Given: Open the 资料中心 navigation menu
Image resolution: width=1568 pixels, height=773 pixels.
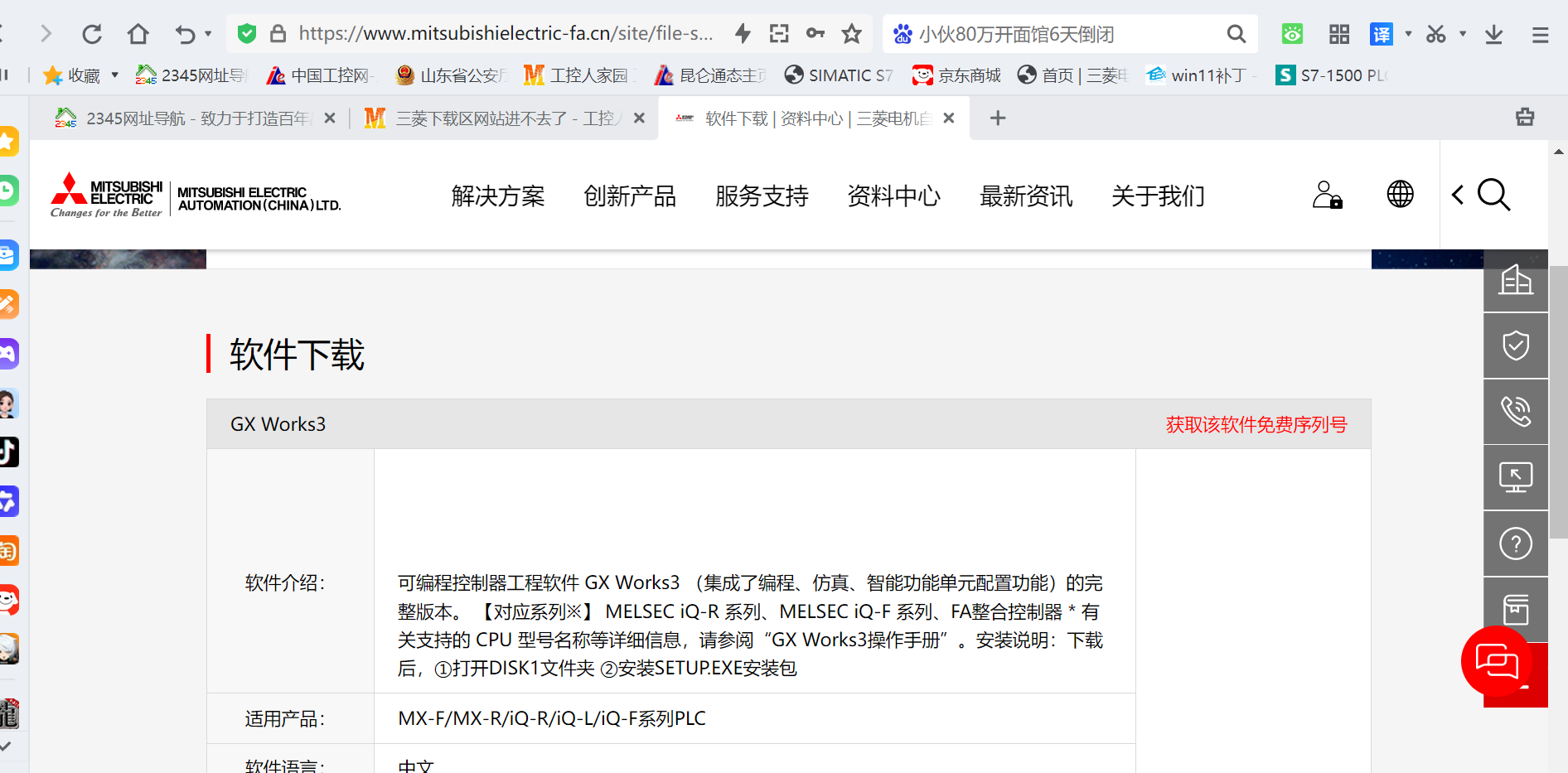Looking at the screenshot, I should pyautogui.click(x=893, y=196).
